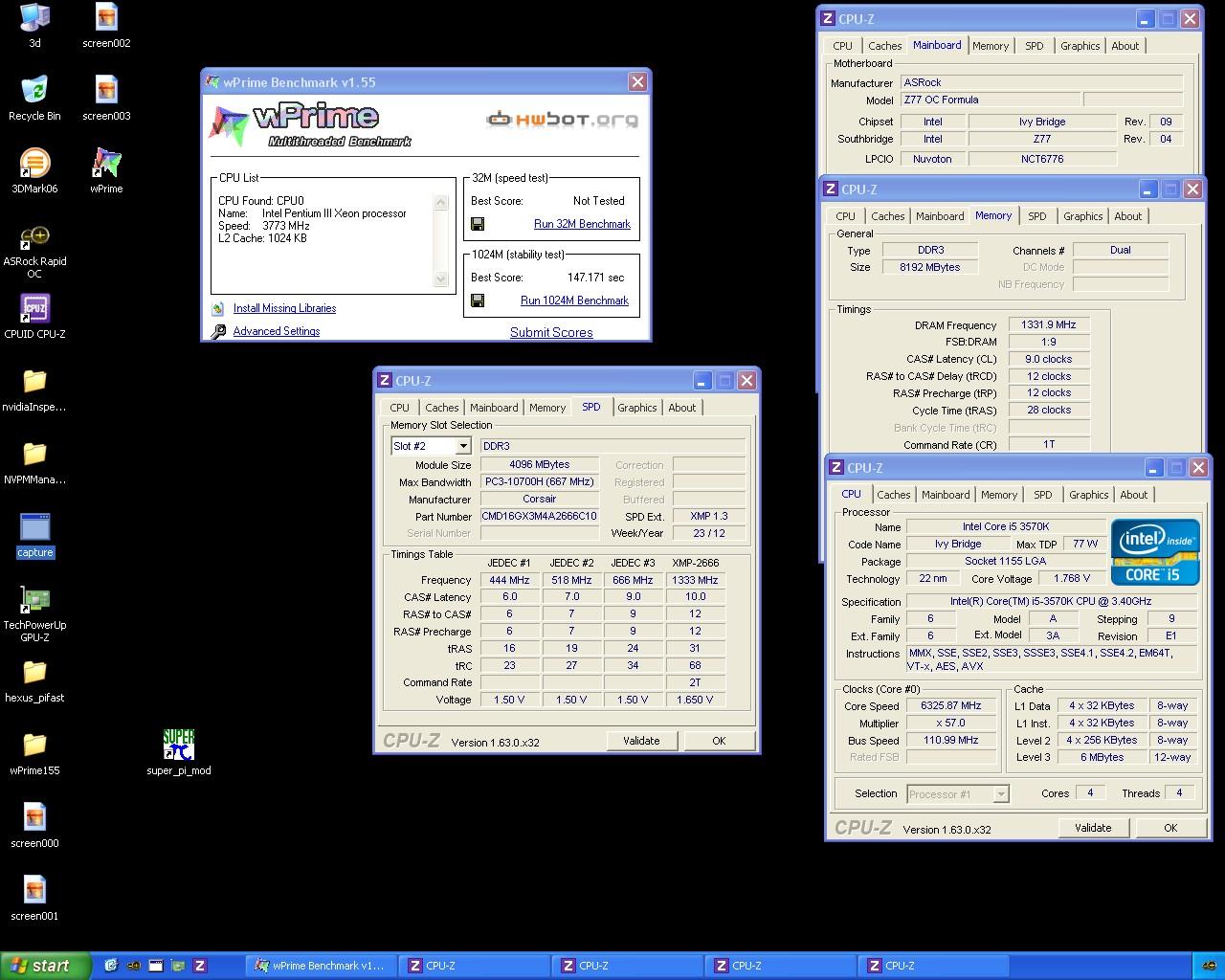Click the Install Missing Libraries link

click(284, 308)
